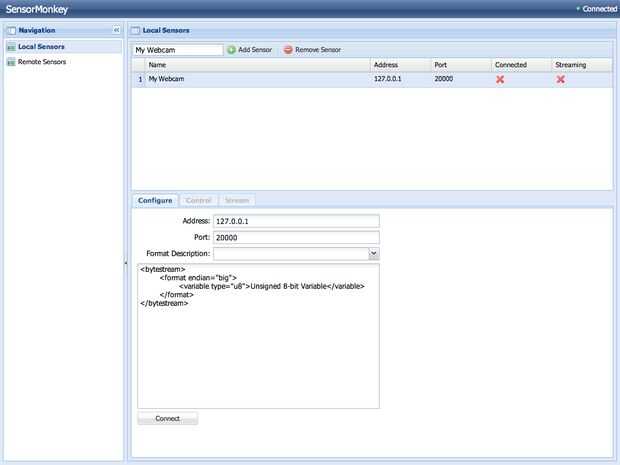The width and height of the screenshot is (620, 465).
Task: Click the red Remove Sensor icon
Action: pyautogui.click(x=288, y=50)
